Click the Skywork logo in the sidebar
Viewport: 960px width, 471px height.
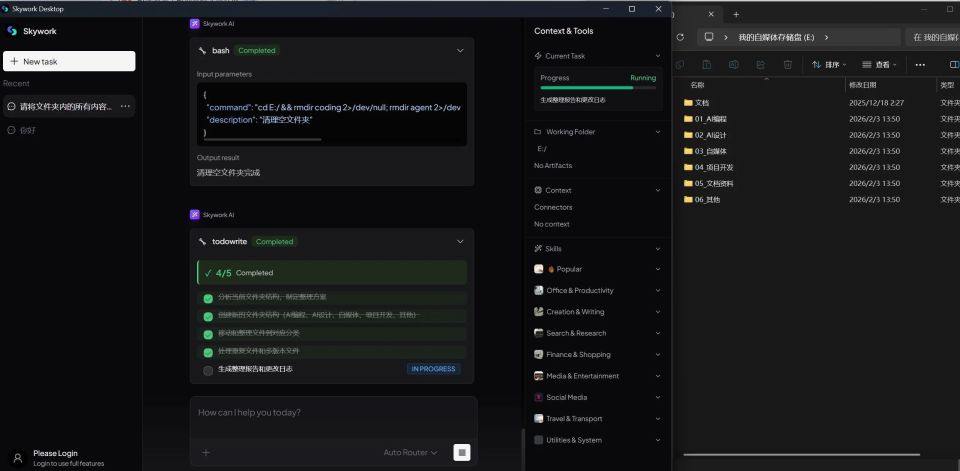(x=12, y=31)
